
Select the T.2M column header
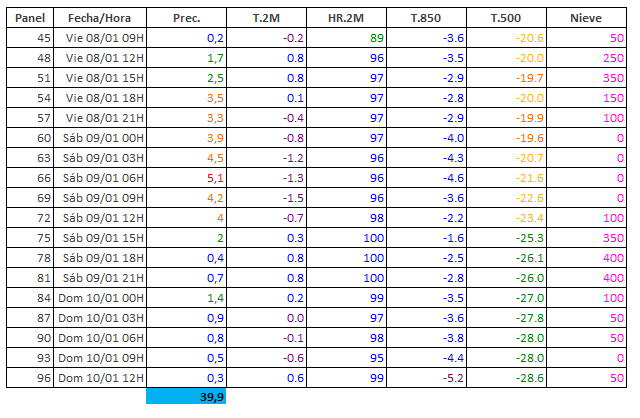point(266,18)
